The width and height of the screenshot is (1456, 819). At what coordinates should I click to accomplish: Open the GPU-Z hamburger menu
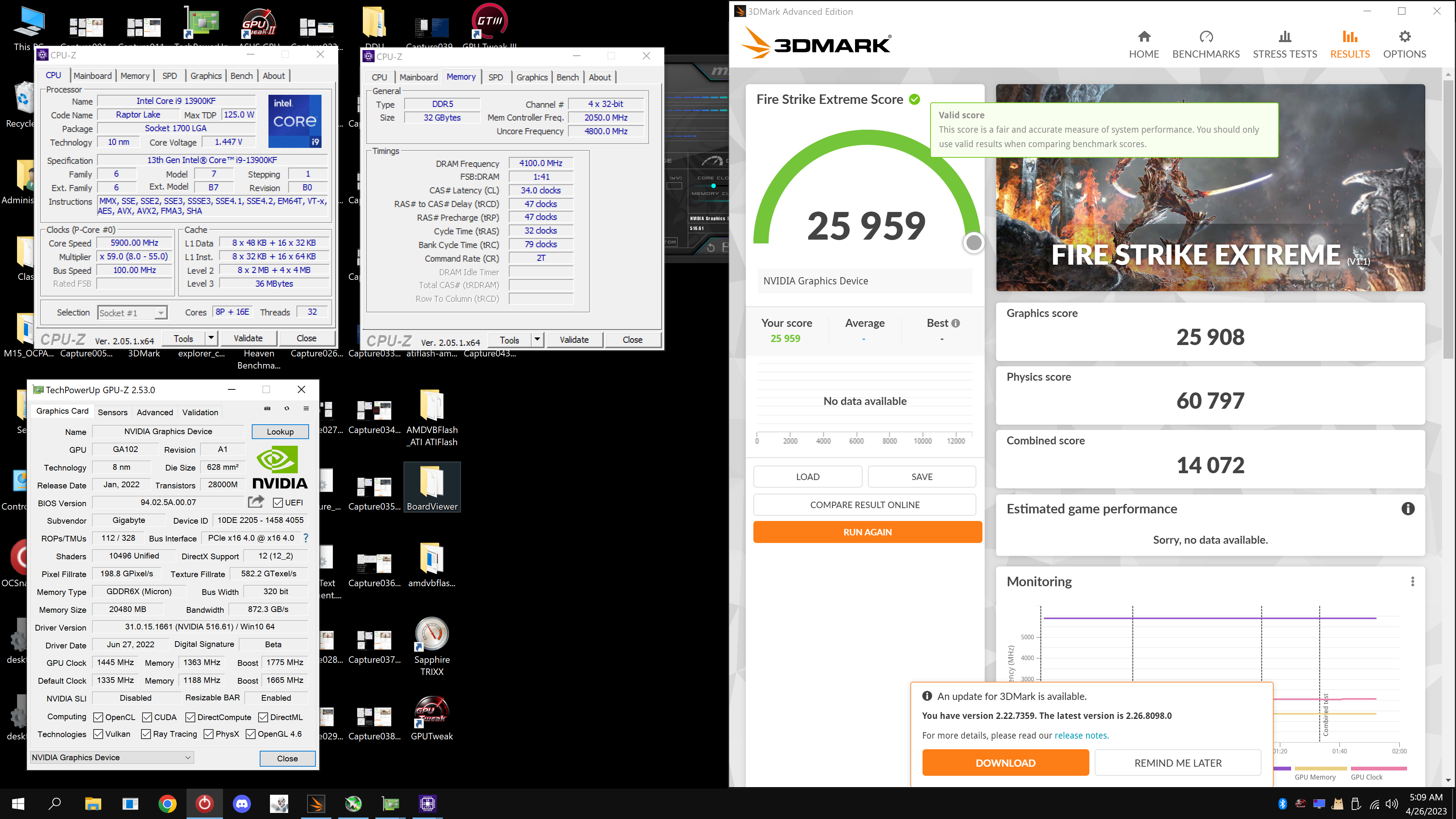pyautogui.click(x=306, y=408)
